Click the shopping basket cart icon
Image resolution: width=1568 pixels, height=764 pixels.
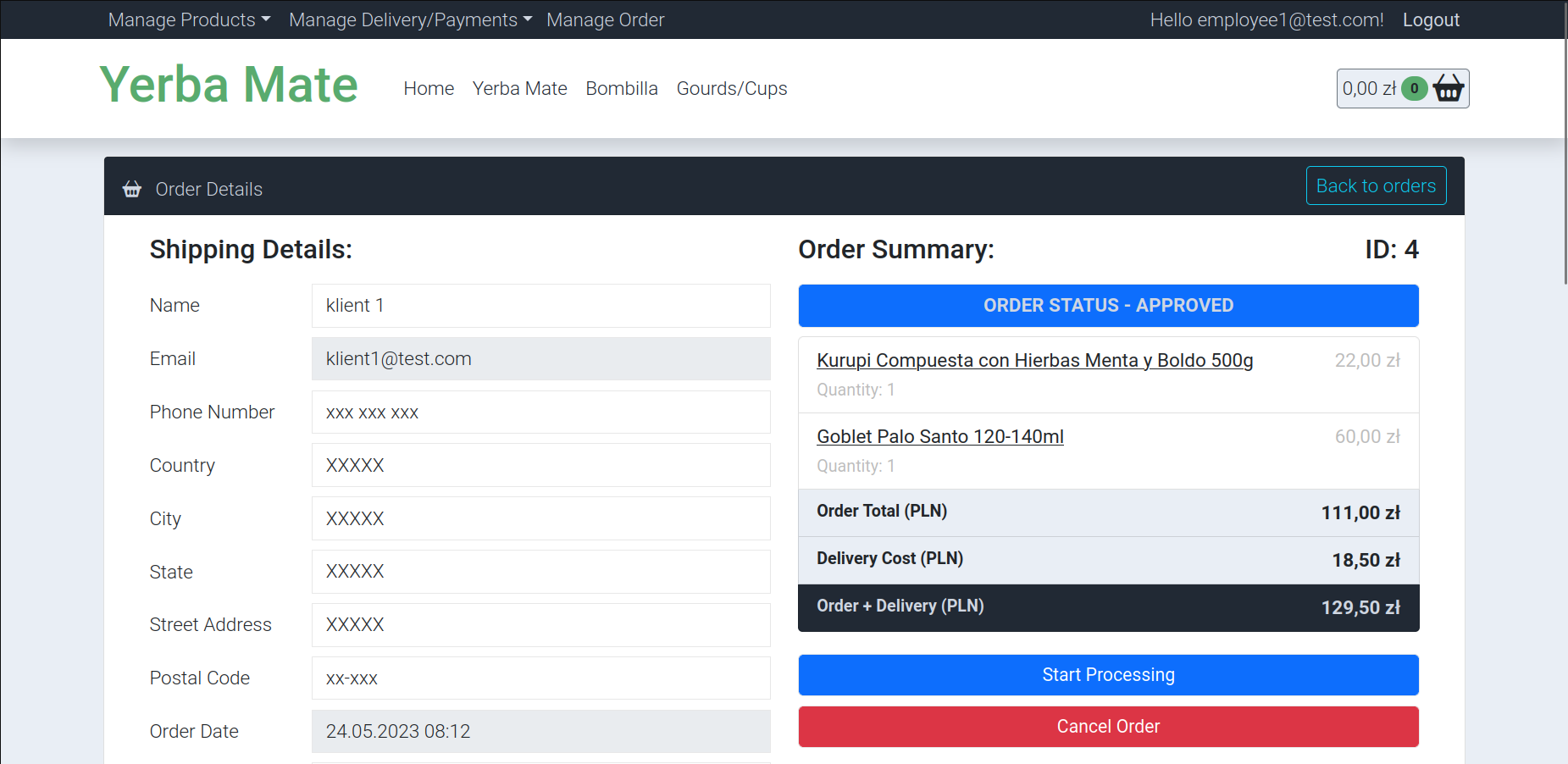1448,88
